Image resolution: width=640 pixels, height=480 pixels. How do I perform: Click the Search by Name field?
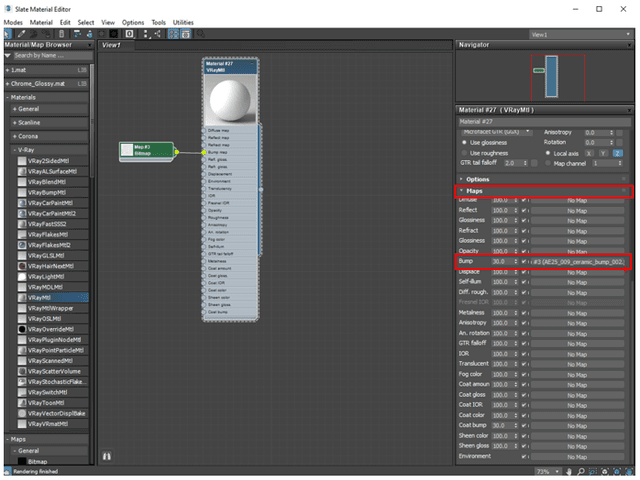[x=53, y=56]
